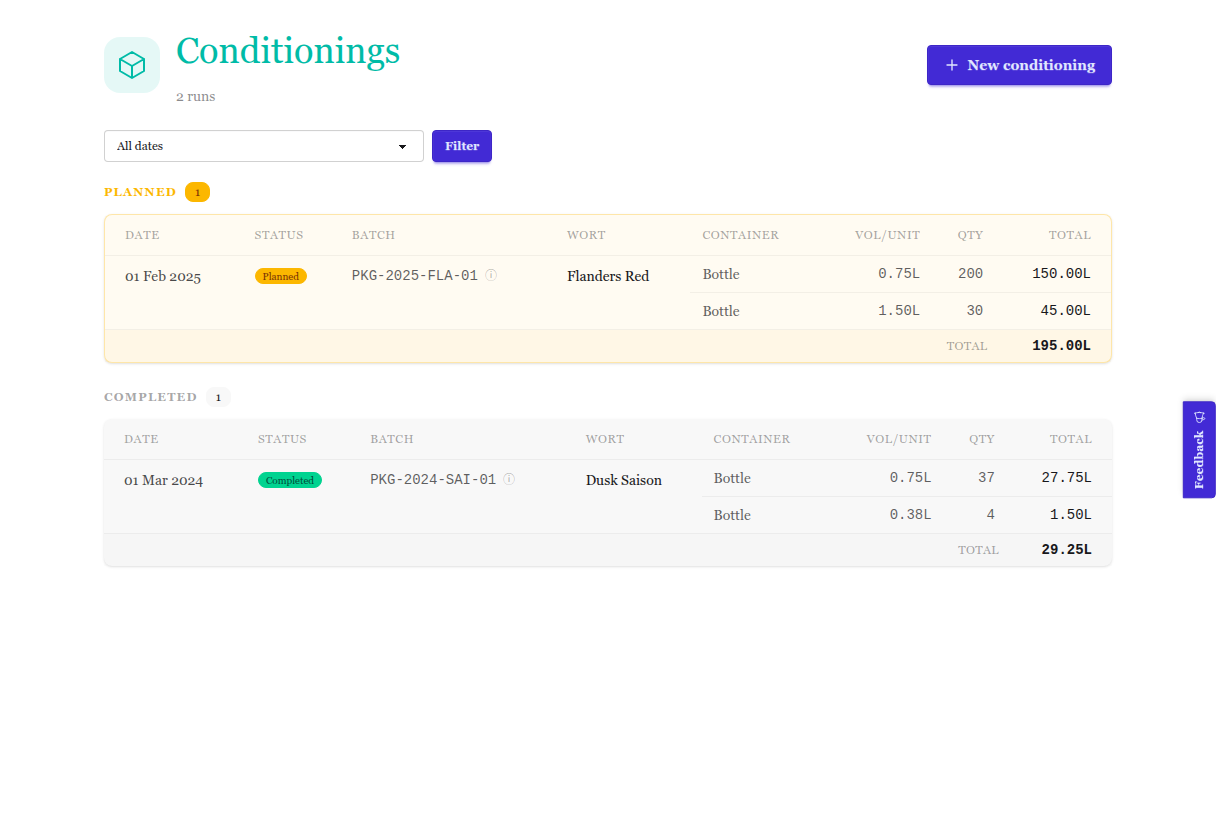Click the Feedback megaphone icon
This screenshot has height=820, width=1216.
[x=1199, y=417]
